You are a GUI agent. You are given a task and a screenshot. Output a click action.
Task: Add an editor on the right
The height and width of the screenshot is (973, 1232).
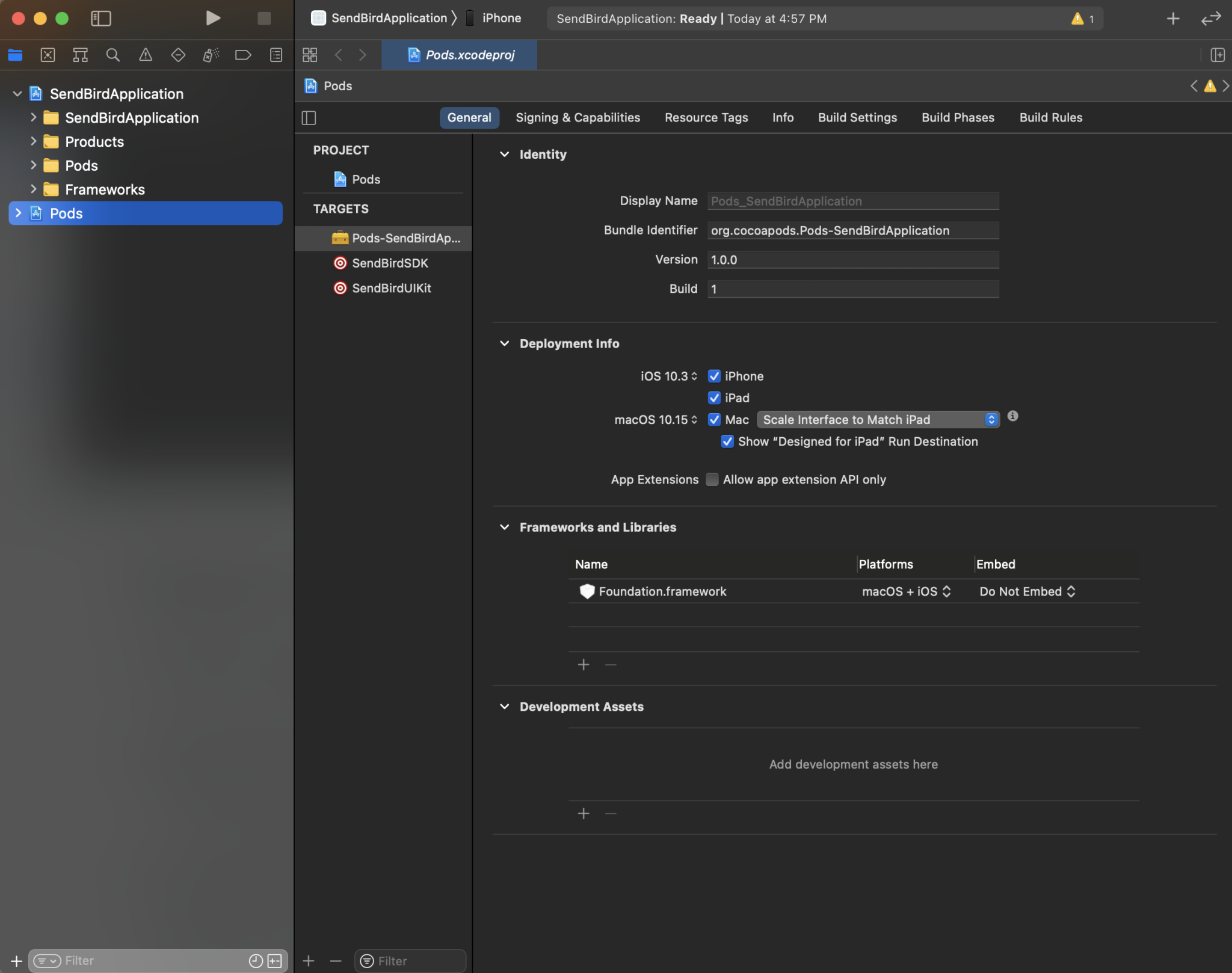pyautogui.click(x=1218, y=55)
